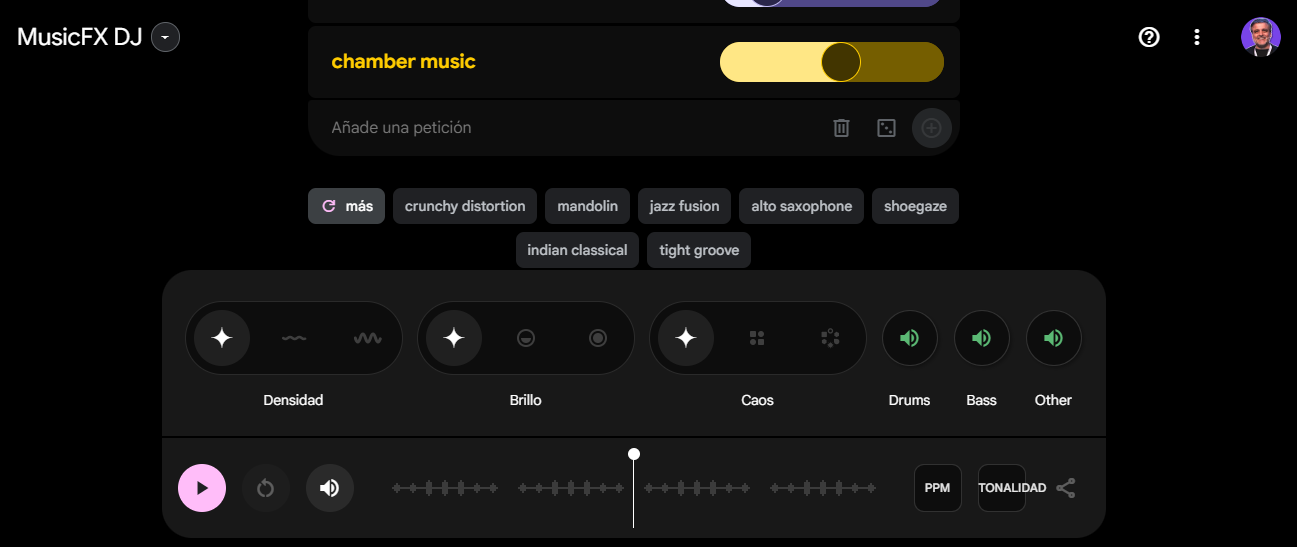Open the MusicFX DJ dropdown arrow
This screenshot has width=1297, height=547.
[166, 37]
